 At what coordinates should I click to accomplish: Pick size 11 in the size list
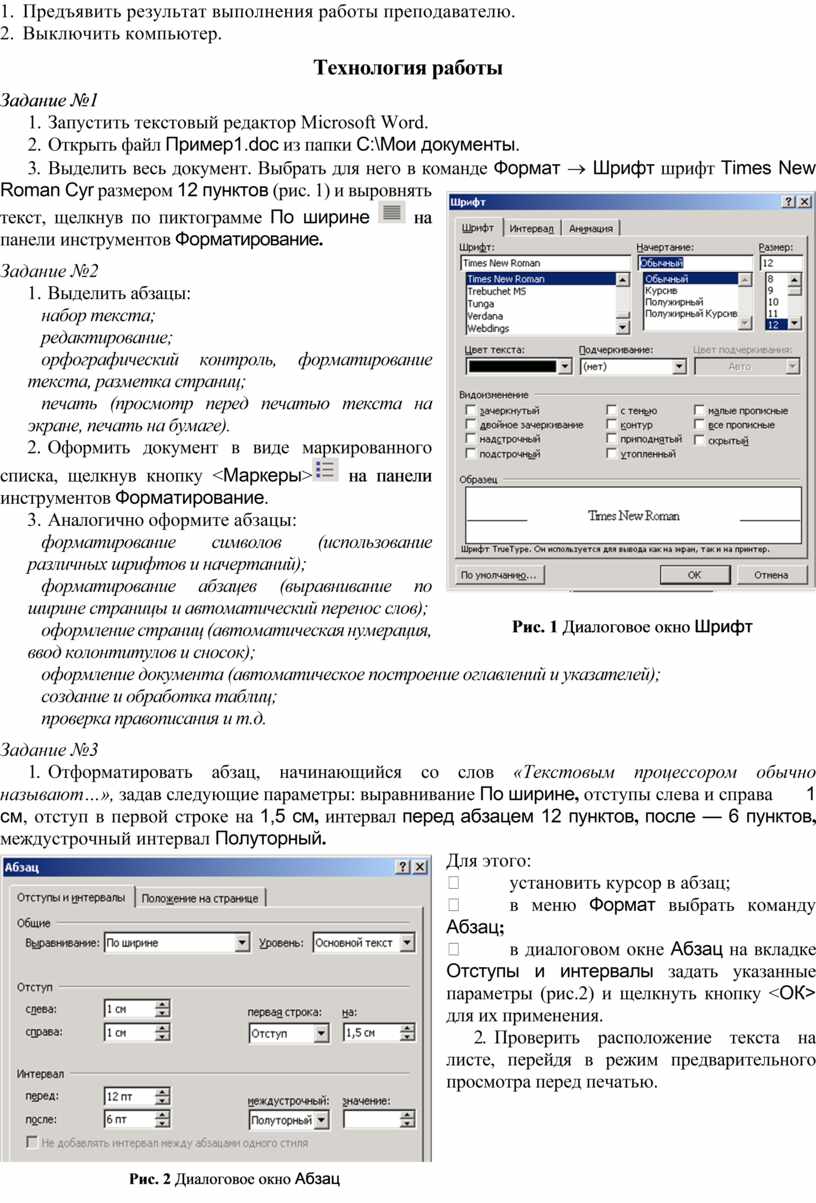point(776,313)
